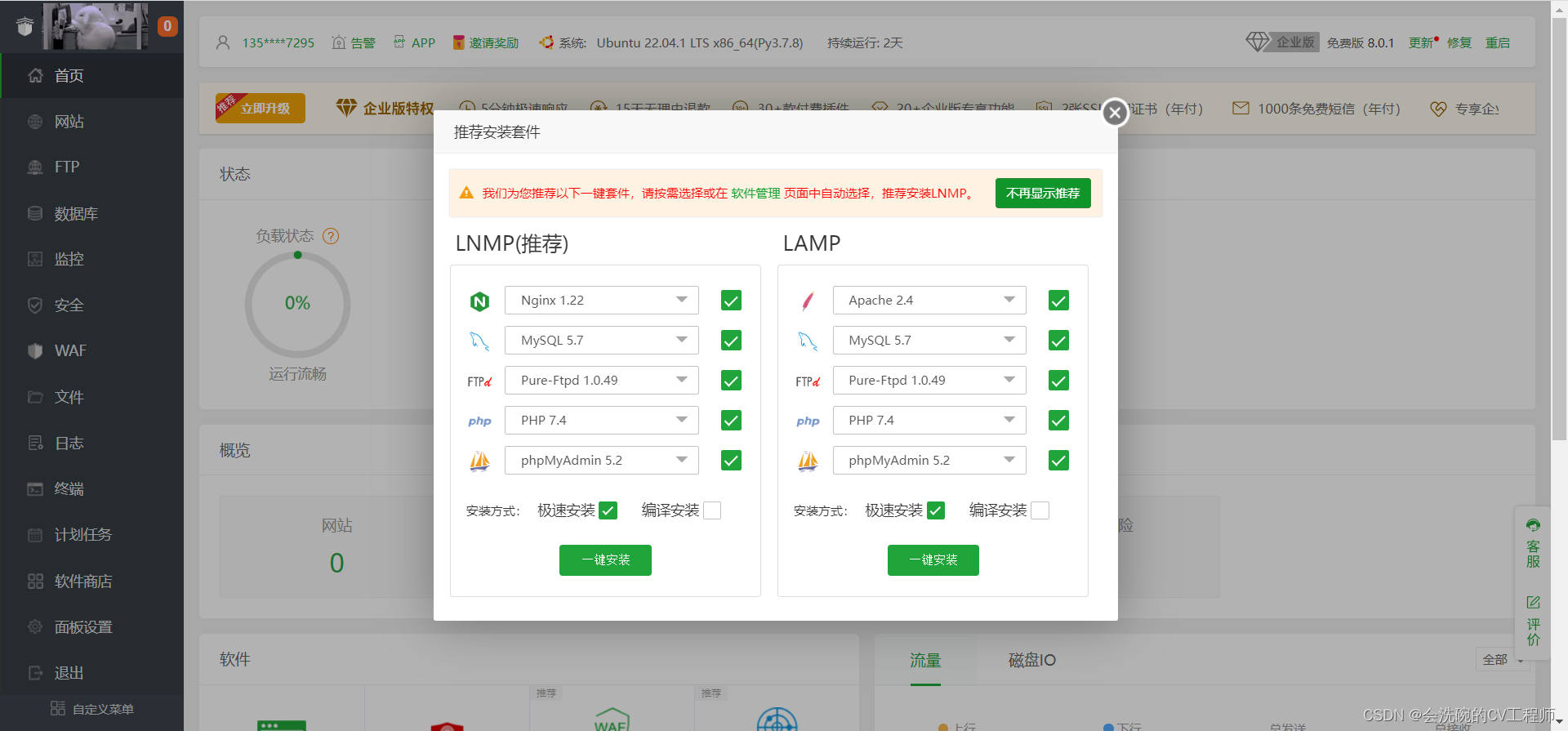Click the Ubuntu system logo icon
1568x731 pixels.
pos(546,42)
